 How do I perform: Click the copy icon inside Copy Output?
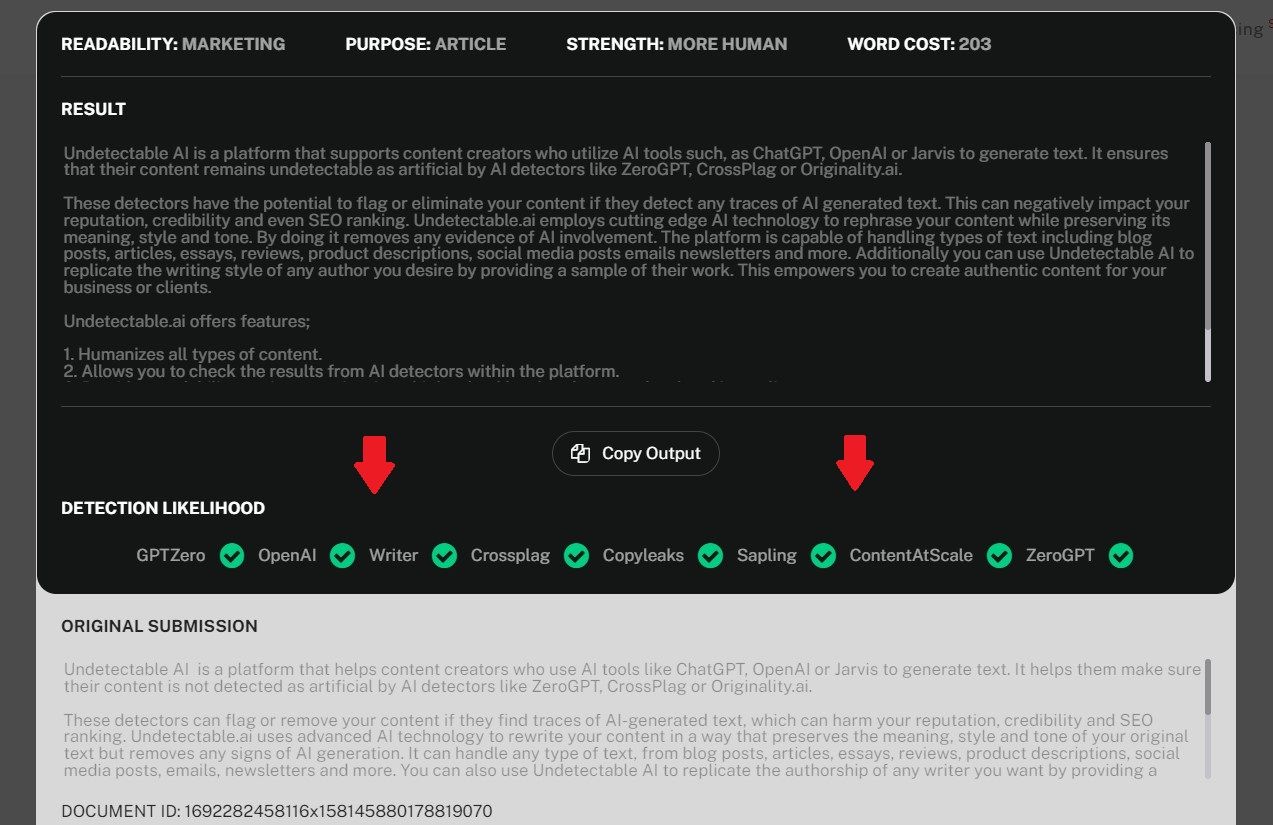[x=581, y=453]
